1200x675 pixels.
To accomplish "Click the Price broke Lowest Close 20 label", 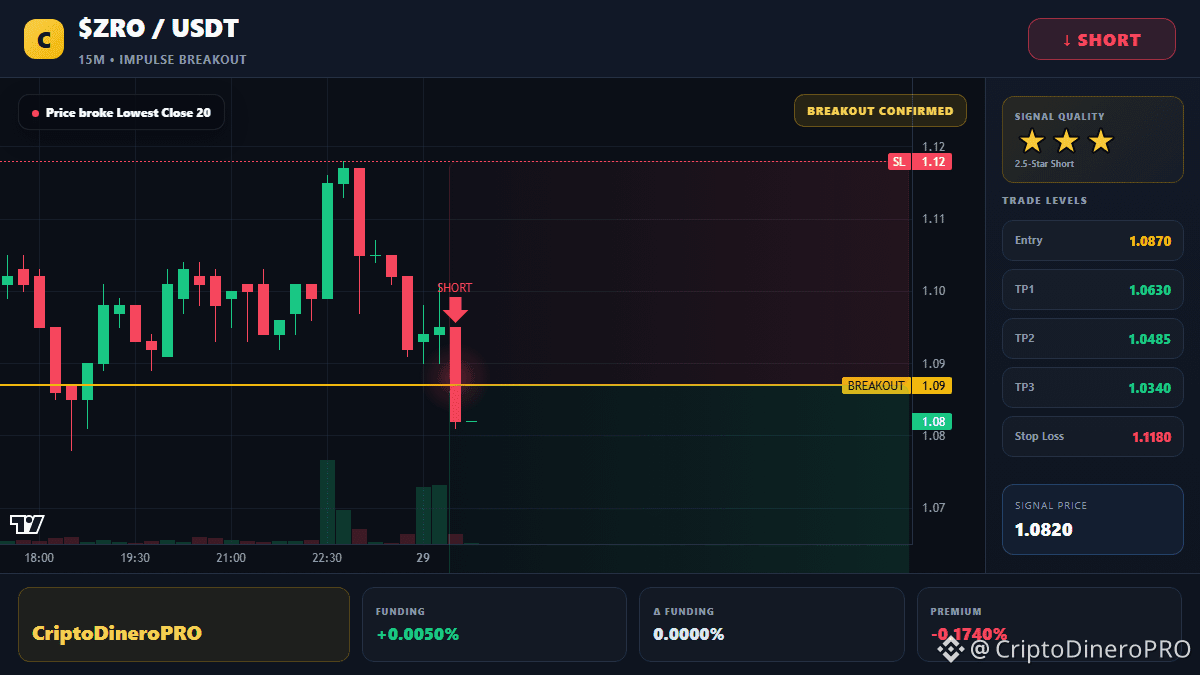I will 121,113.
